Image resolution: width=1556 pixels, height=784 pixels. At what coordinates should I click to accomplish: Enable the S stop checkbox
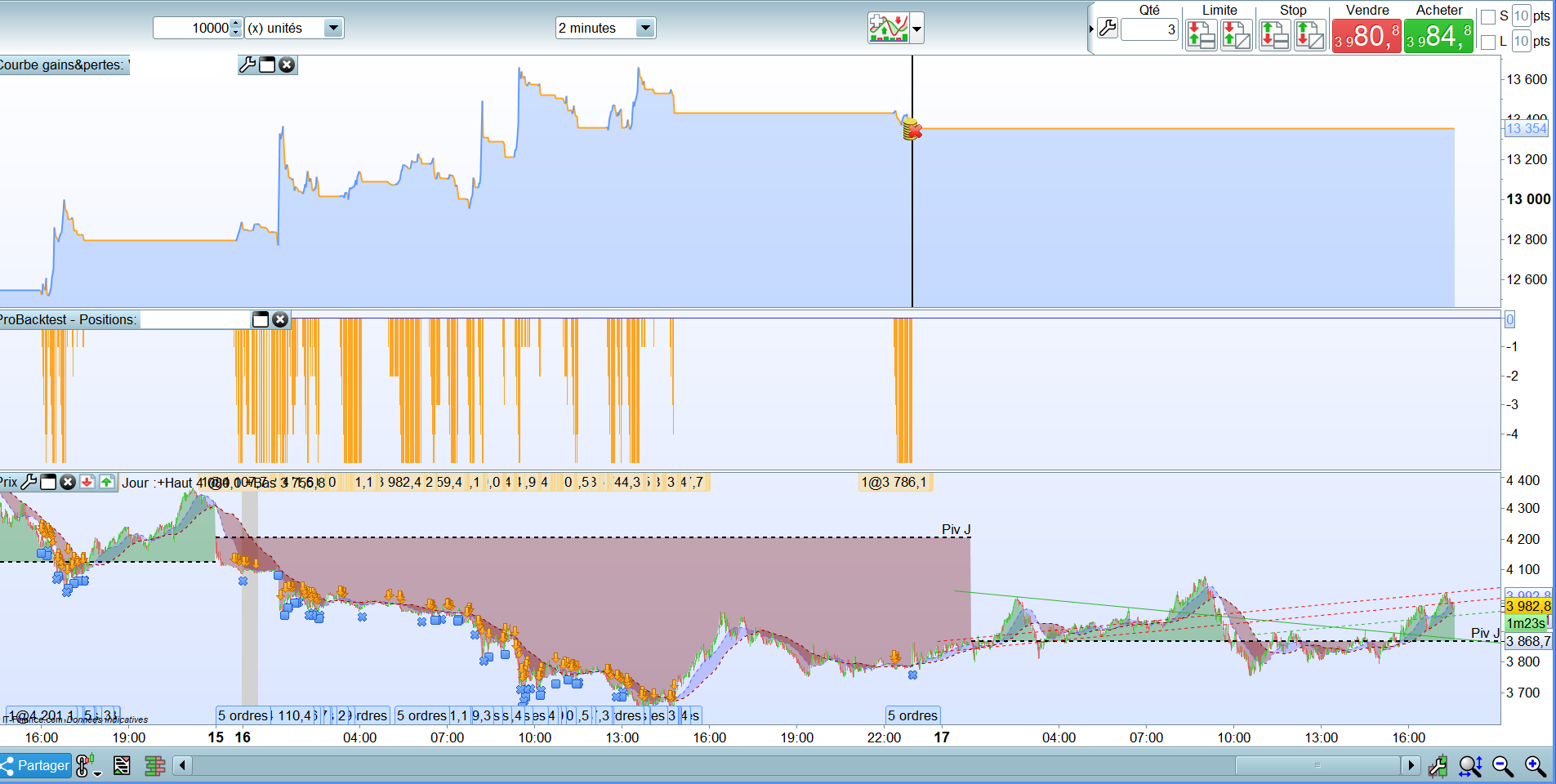click(x=1488, y=16)
